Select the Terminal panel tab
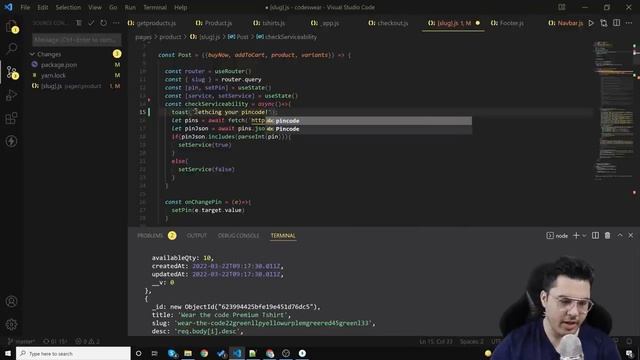The image size is (640, 360). 283,236
